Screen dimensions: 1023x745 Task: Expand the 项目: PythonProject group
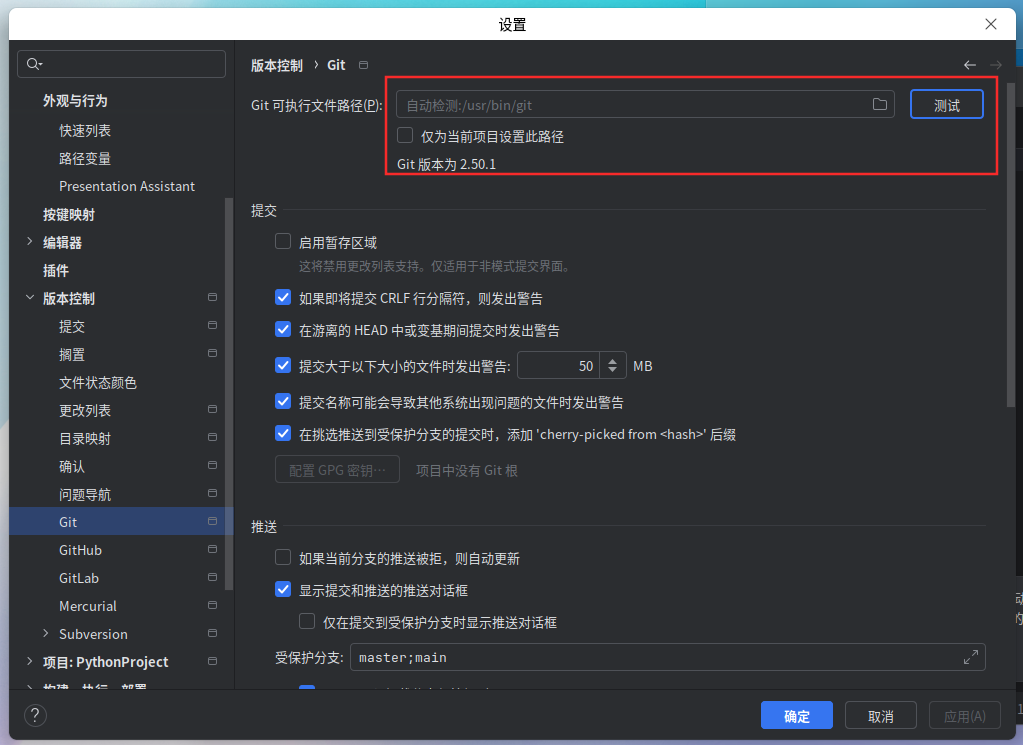[x=29, y=661]
